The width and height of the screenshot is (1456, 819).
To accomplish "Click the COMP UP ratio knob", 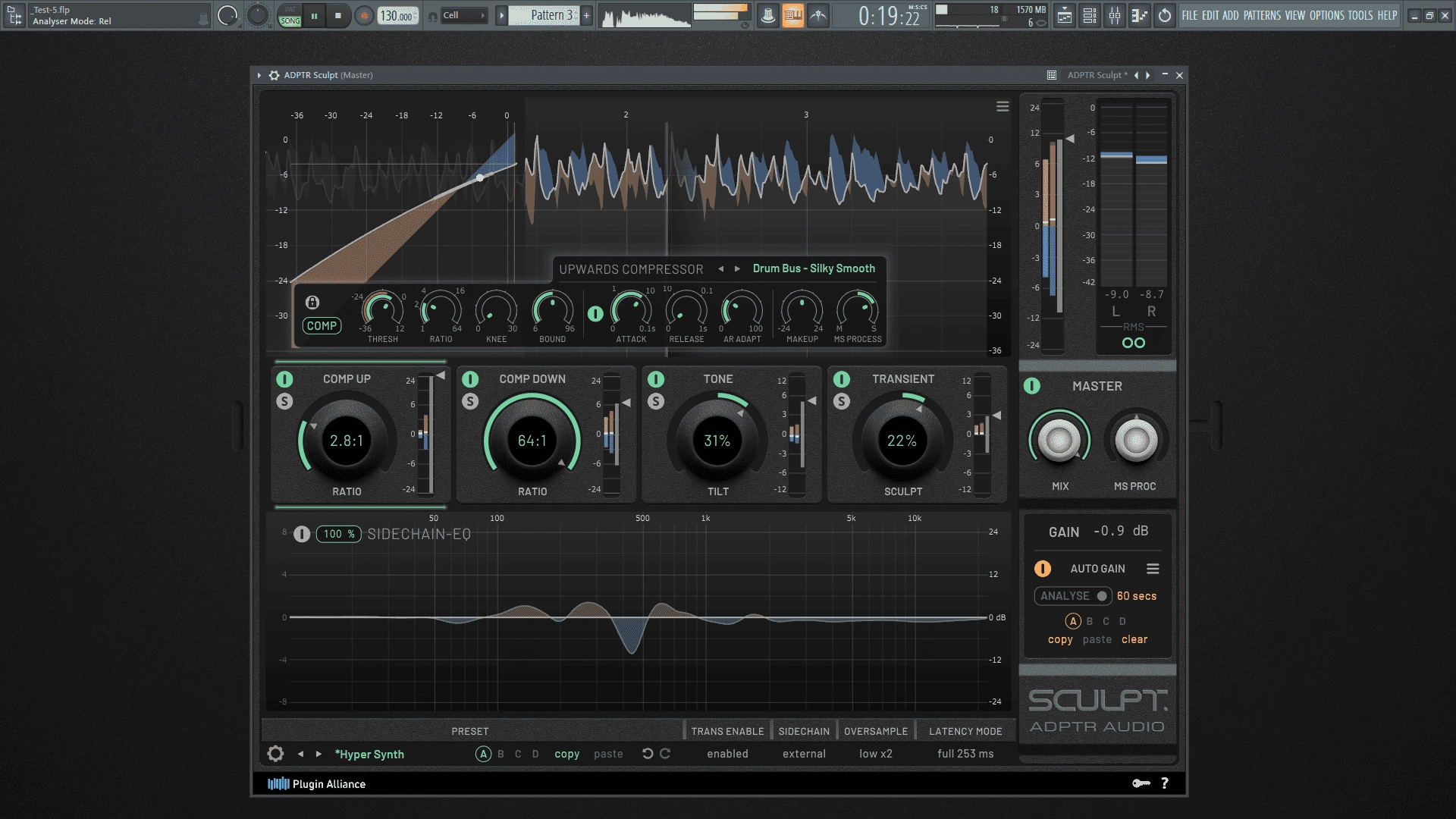I will pyautogui.click(x=347, y=441).
